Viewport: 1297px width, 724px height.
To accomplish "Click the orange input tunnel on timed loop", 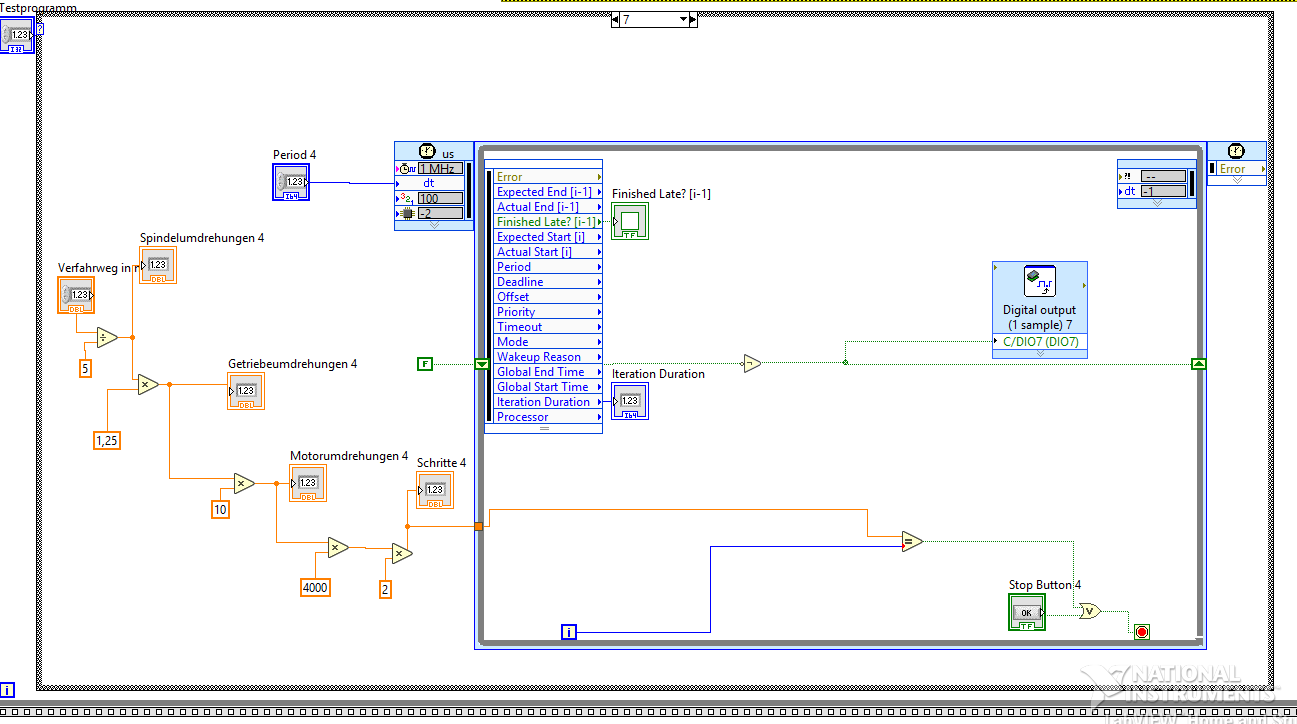I will [x=479, y=526].
